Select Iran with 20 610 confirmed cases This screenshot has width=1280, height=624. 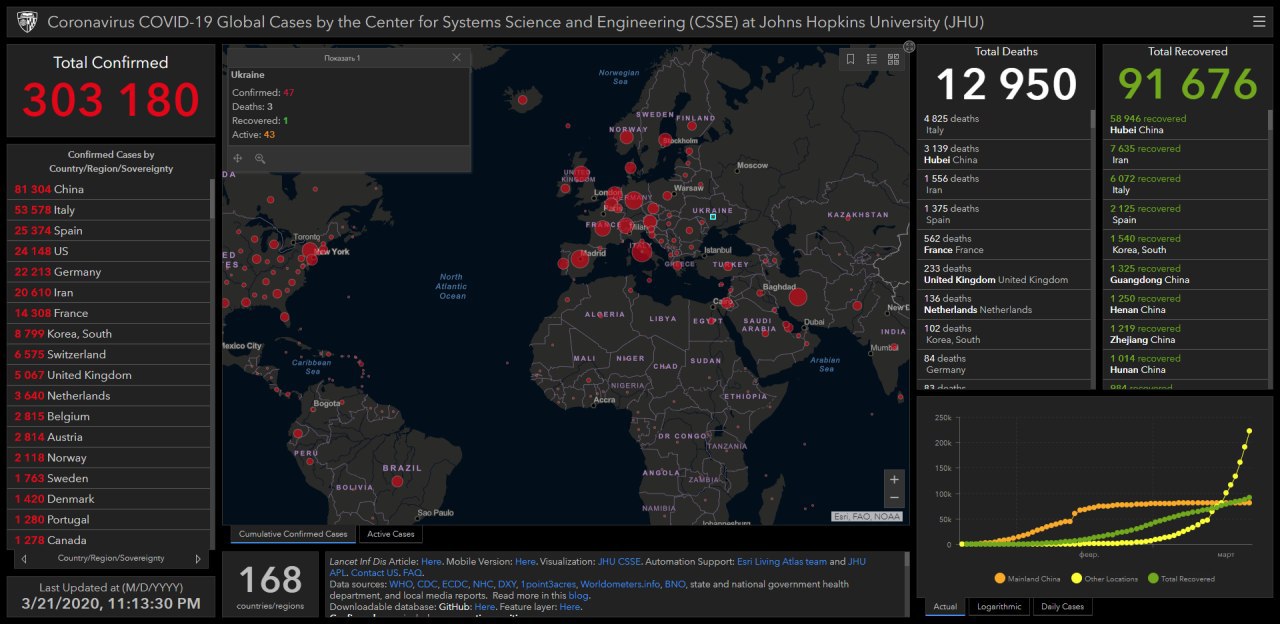(x=110, y=293)
